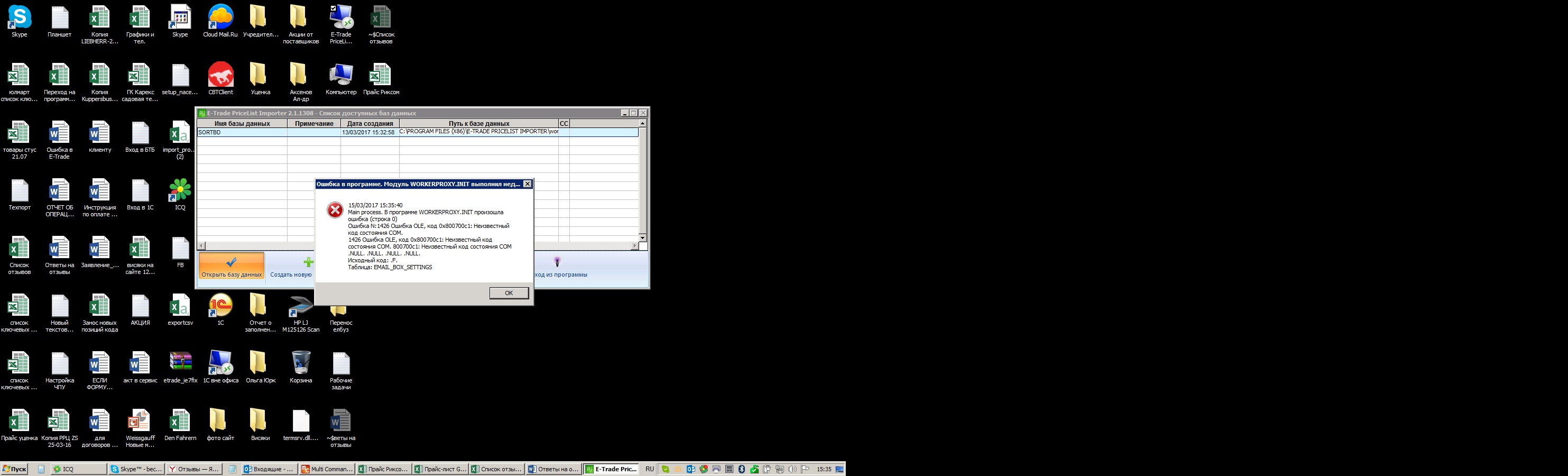The image size is (1568, 476).
Task: Click the vertical scrollbar down arrow in the database list
Action: point(642,237)
